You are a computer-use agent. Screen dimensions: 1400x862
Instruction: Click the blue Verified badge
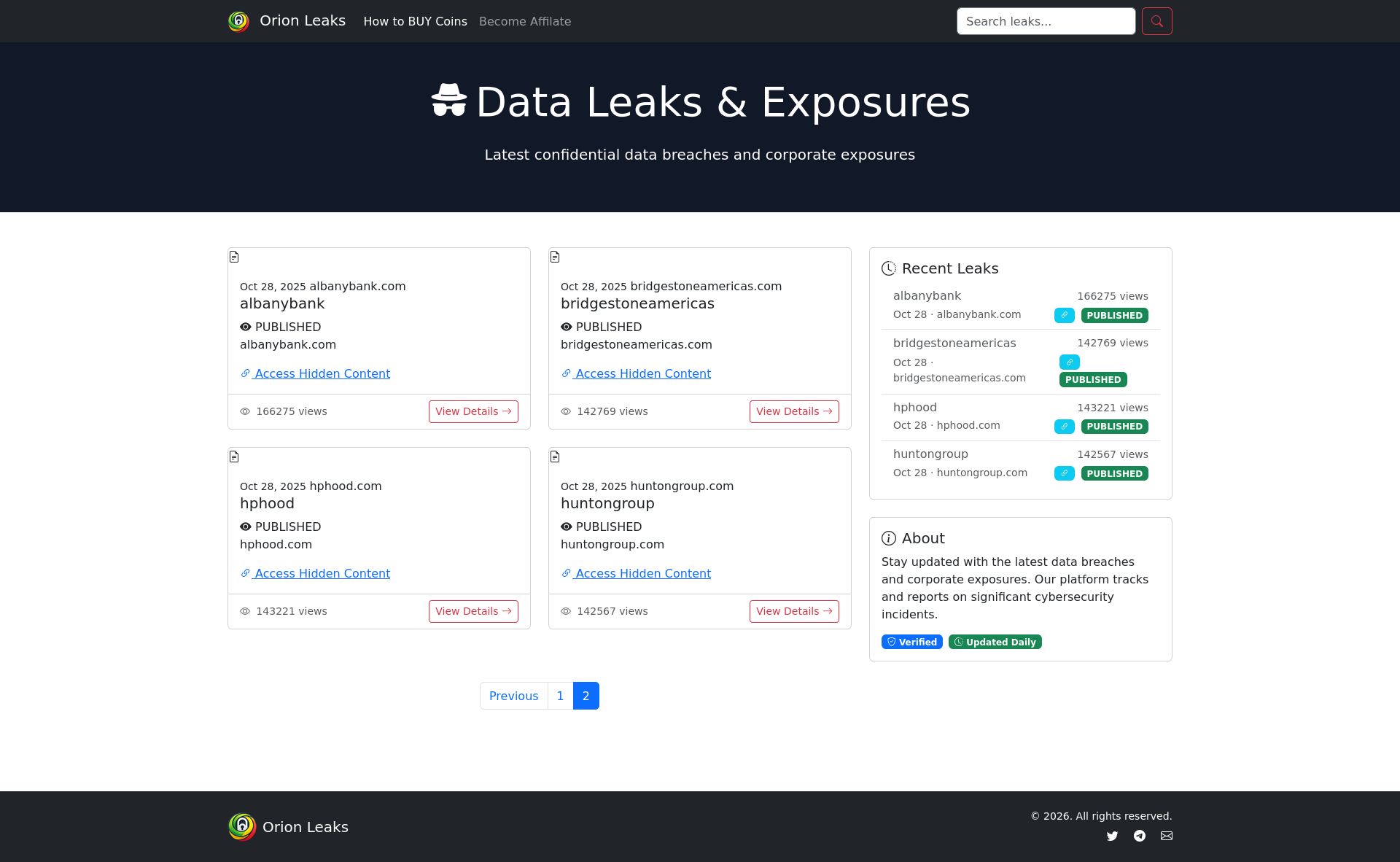pyautogui.click(x=911, y=642)
